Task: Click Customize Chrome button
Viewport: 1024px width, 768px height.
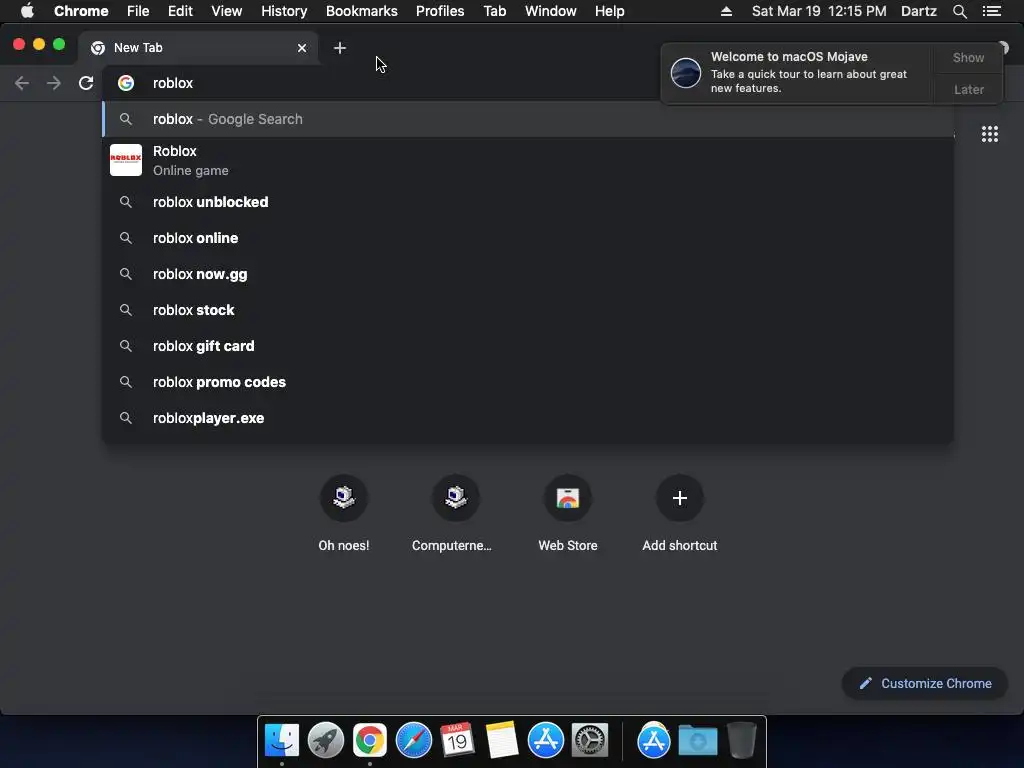Action: click(925, 683)
